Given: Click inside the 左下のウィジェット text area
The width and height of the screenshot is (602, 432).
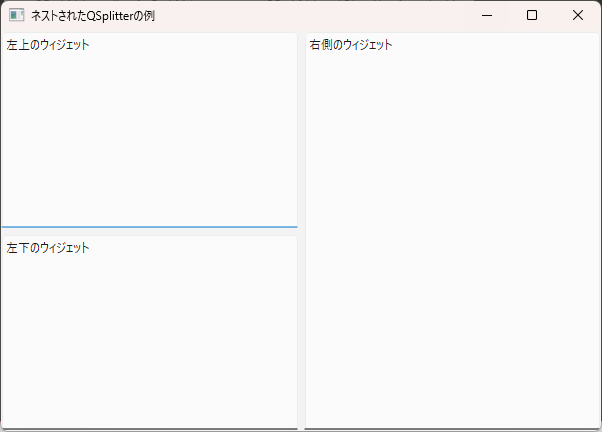Looking at the screenshot, I should pos(149,332).
